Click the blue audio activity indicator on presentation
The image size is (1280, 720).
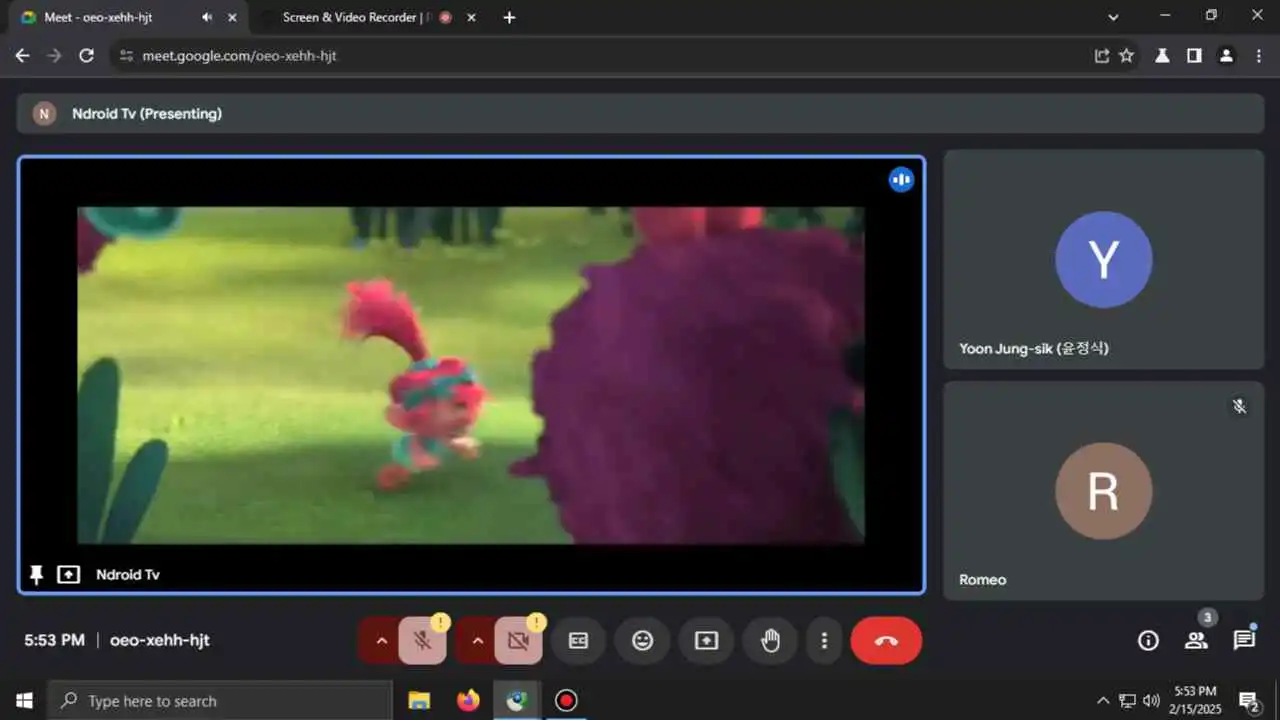[x=901, y=180]
